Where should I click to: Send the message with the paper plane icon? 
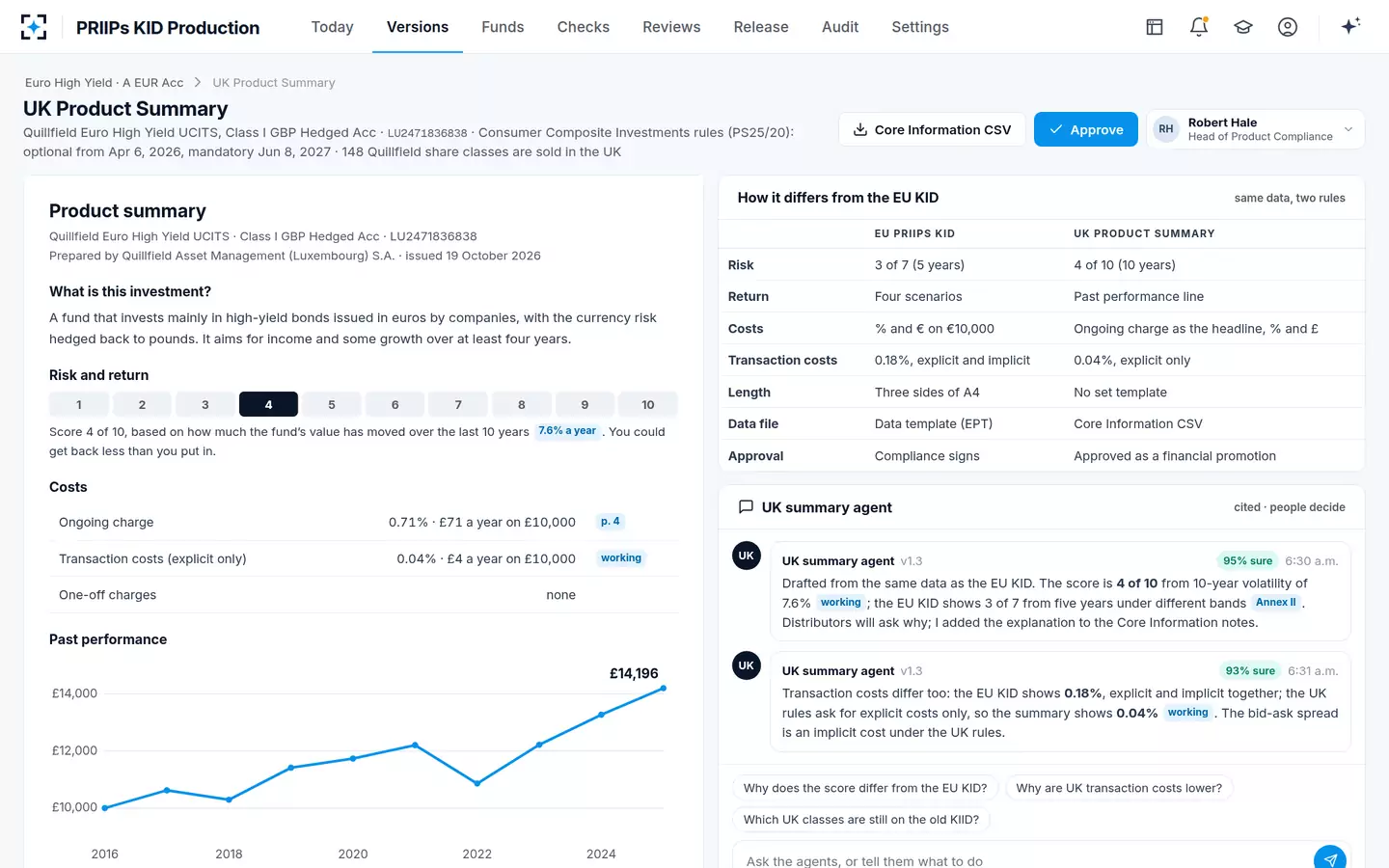pyautogui.click(x=1330, y=859)
